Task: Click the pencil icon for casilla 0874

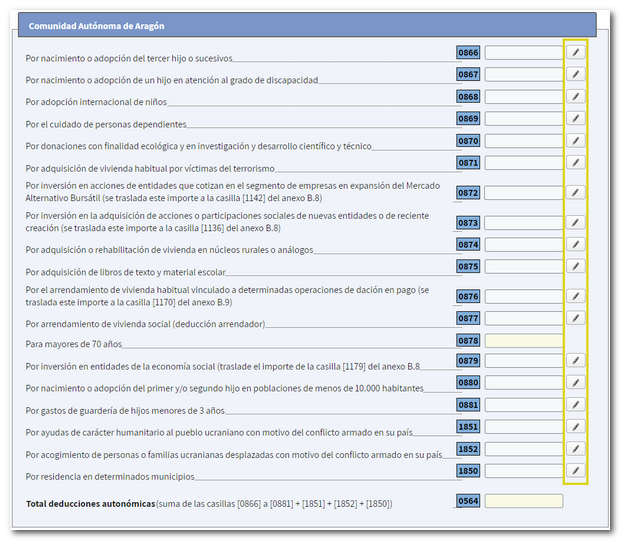Action: point(575,244)
